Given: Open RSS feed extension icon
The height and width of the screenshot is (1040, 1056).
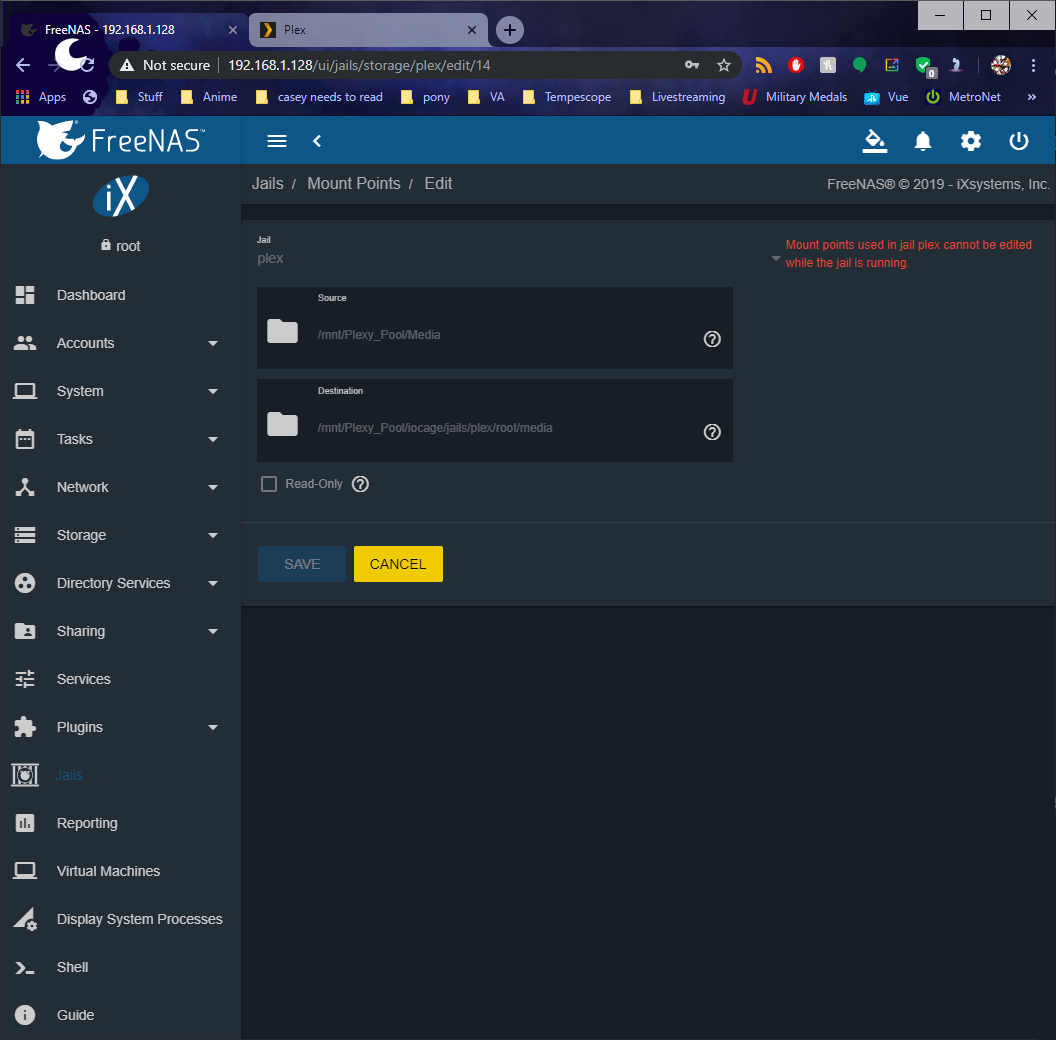Looking at the screenshot, I should pos(763,65).
